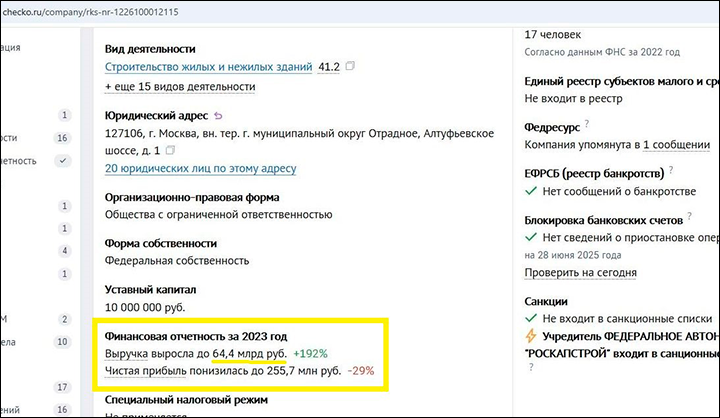This screenshot has height=418, width=720.
Task: Click the address history arrow icon
Action: pos(219,116)
